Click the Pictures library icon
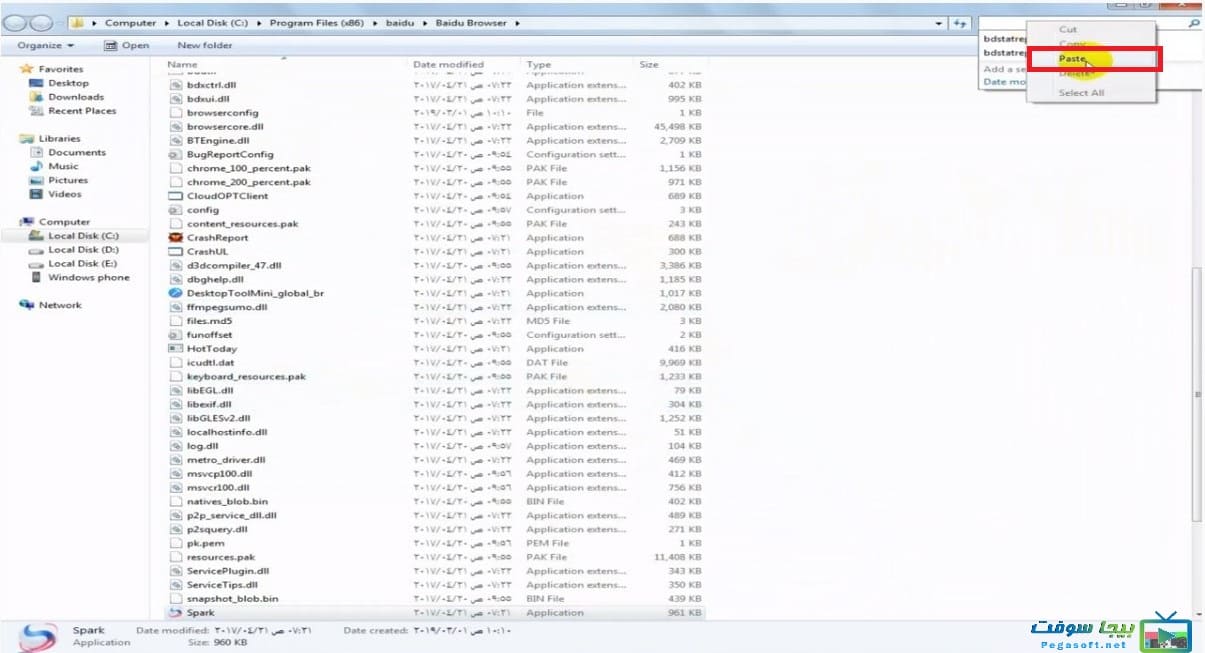 coord(37,180)
